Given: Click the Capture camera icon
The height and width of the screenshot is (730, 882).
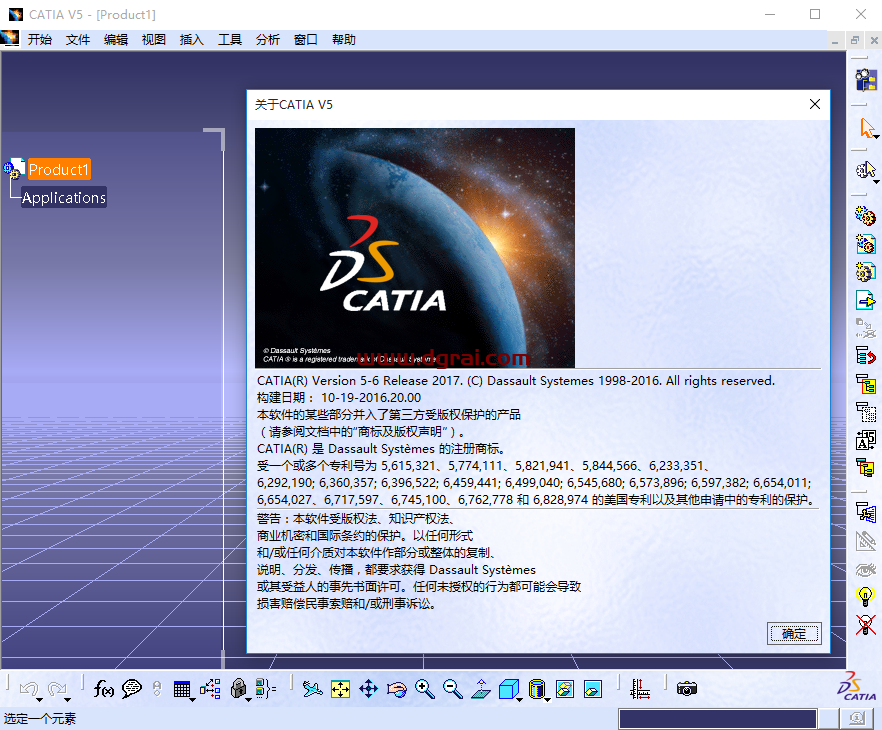Looking at the screenshot, I should pos(687,688).
